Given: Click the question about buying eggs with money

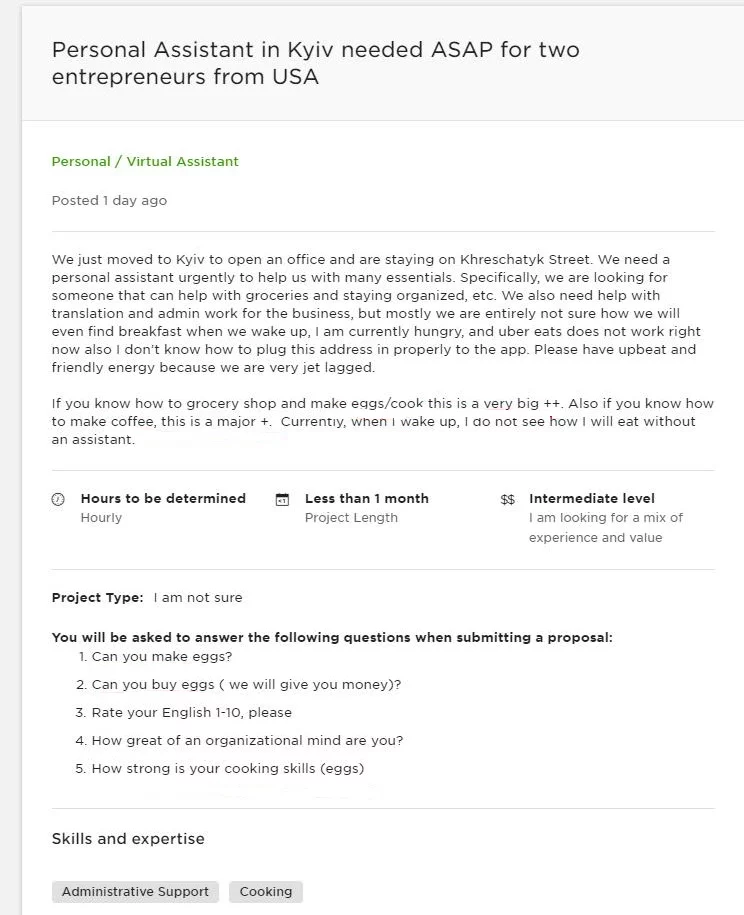Looking at the screenshot, I should tap(246, 685).
